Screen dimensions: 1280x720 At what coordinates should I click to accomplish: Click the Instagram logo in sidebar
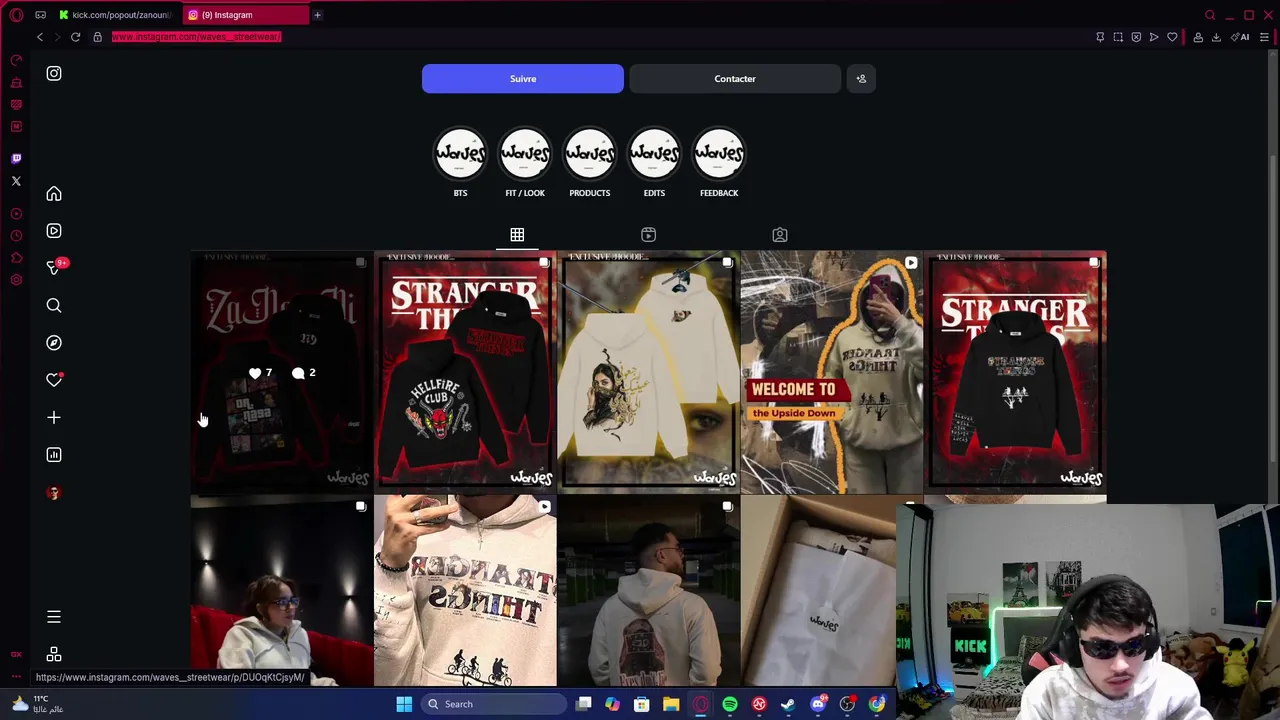tap(54, 73)
